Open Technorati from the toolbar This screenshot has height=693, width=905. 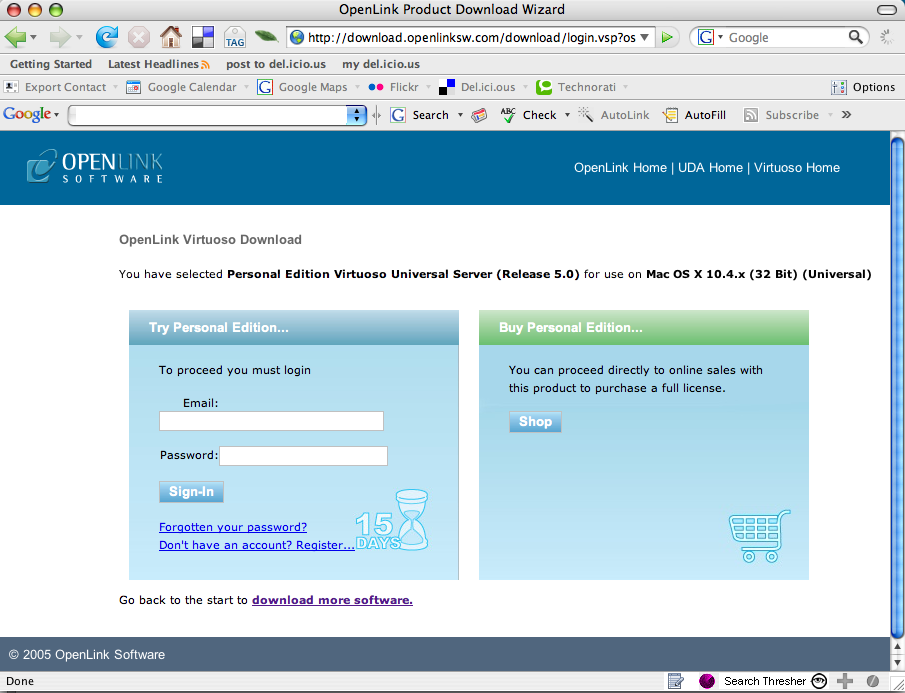(x=576, y=87)
